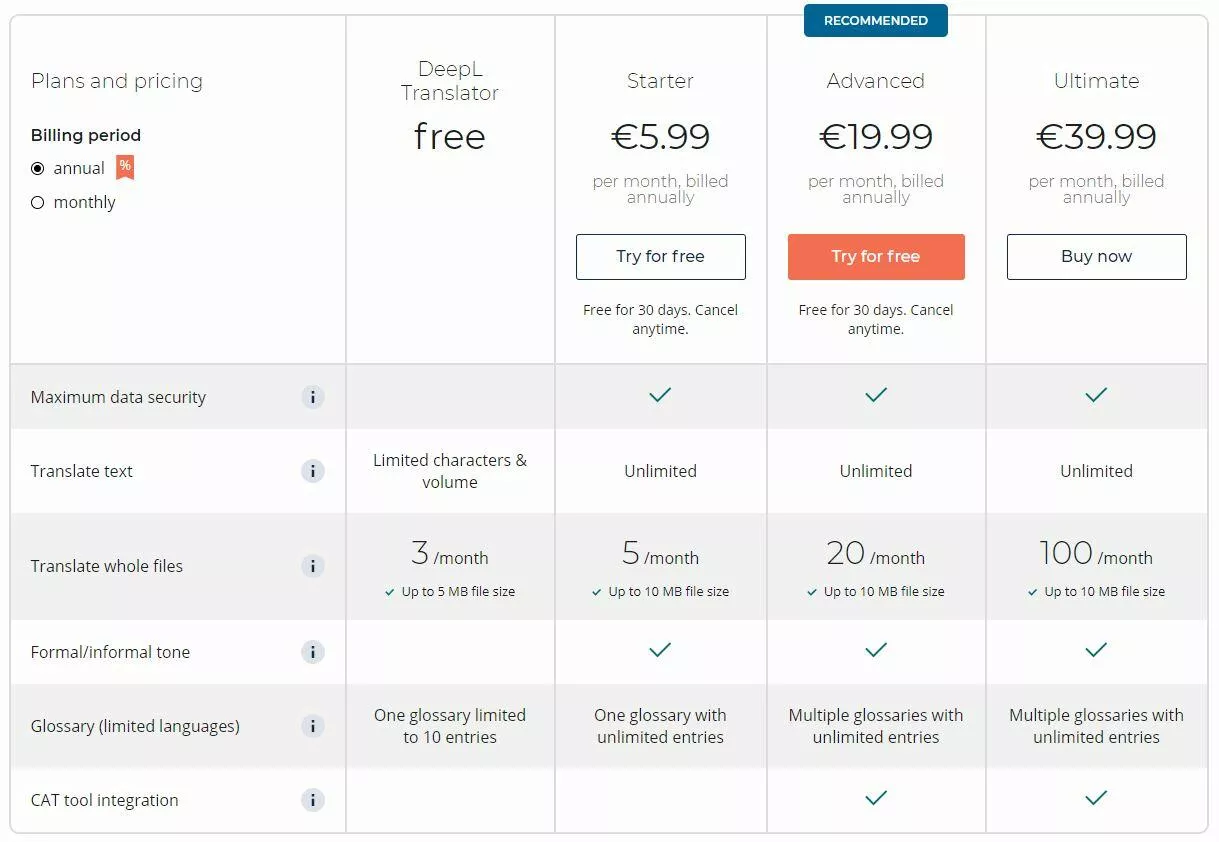Click Try for free under Starter plan
Screen dimensions: 1219x842
coord(661,257)
